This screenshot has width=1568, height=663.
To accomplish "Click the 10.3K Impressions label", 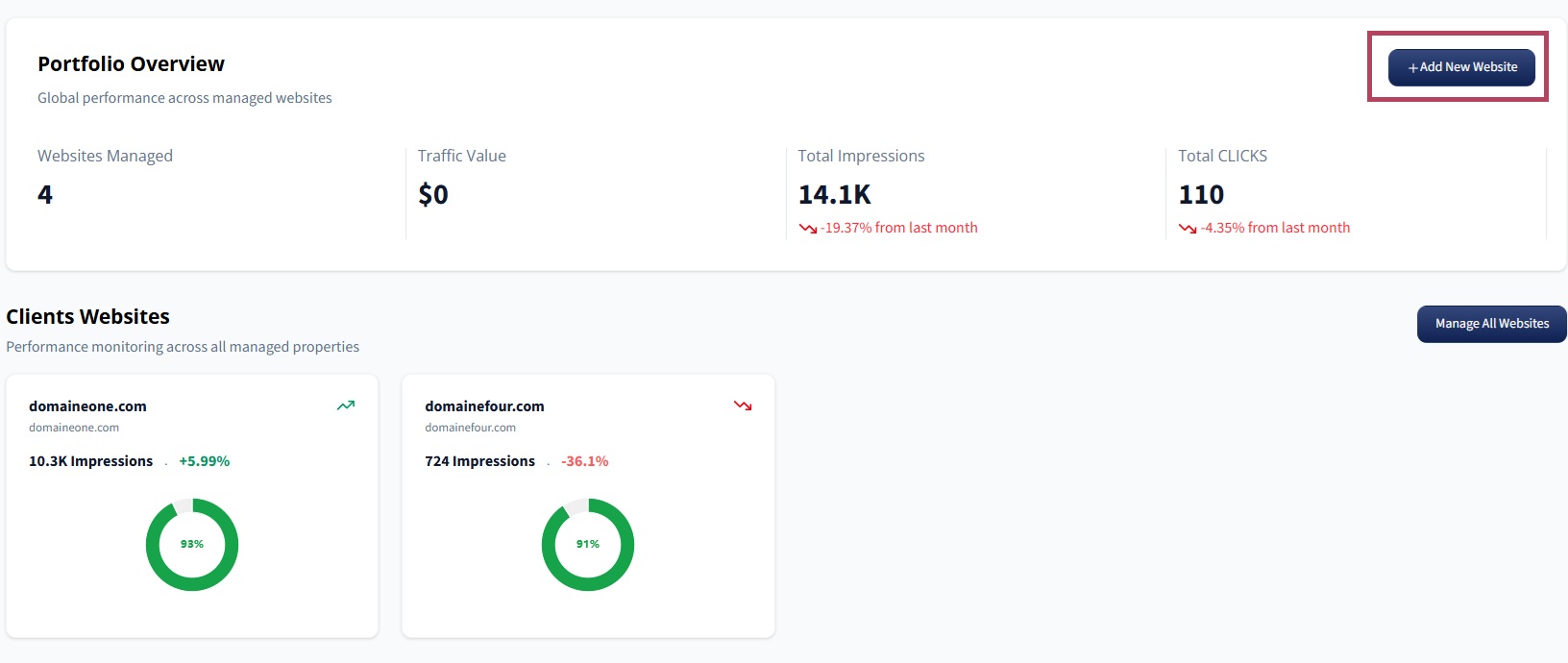I will [x=90, y=461].
